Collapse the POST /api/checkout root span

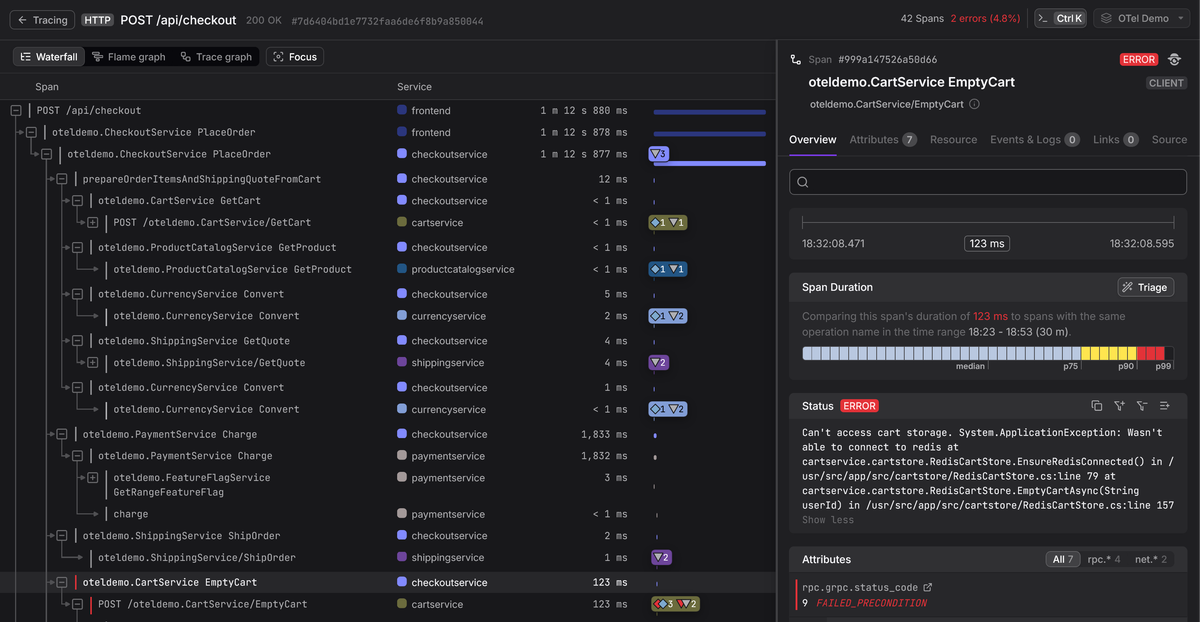[16, 111]
